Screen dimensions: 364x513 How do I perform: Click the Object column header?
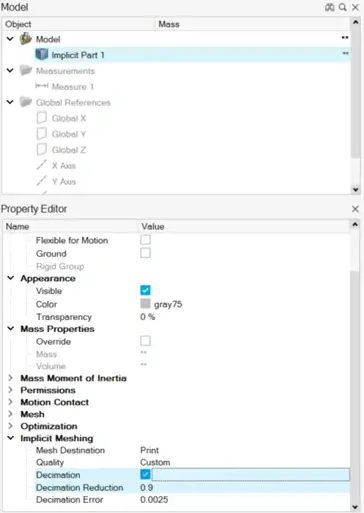point(79,24)
